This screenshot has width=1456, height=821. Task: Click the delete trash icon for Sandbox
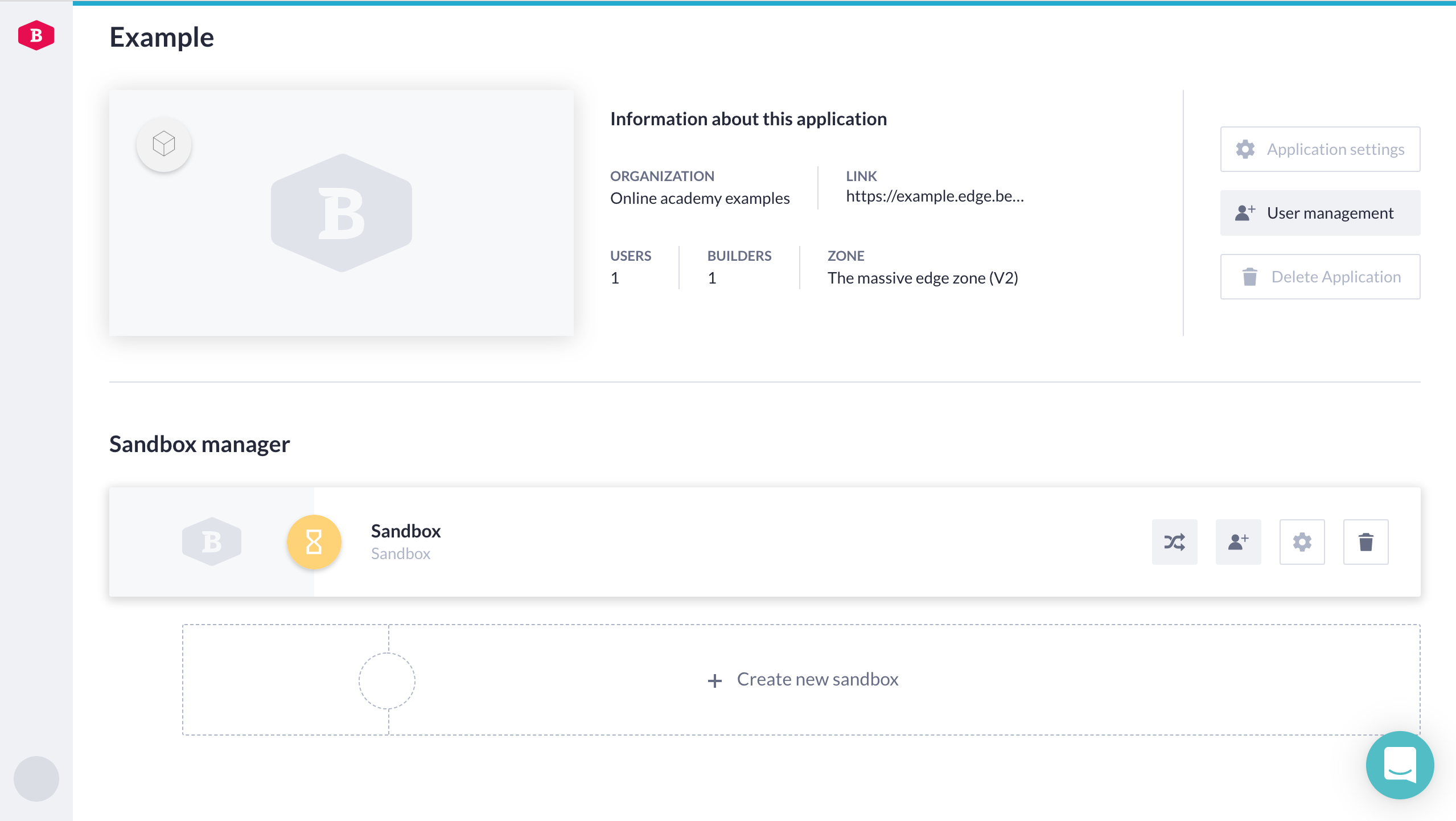[x=1365, y=541]
